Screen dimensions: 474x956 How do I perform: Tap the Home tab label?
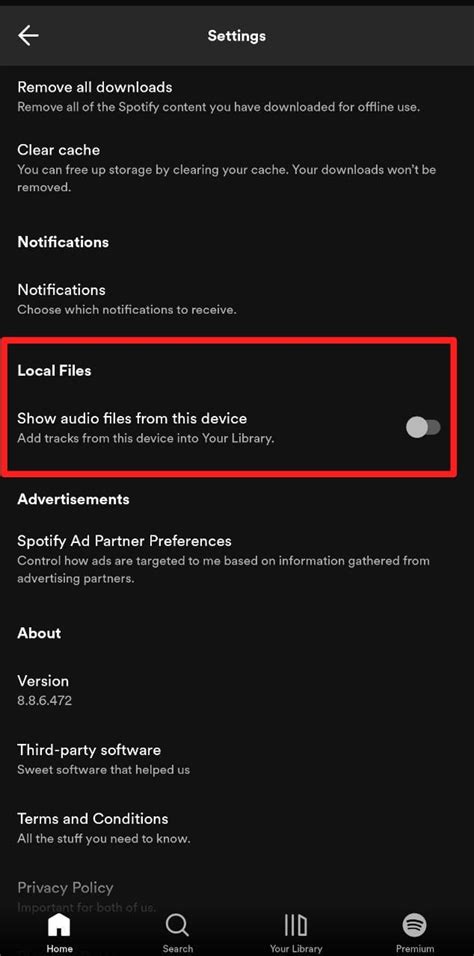(x=59, y=949)
